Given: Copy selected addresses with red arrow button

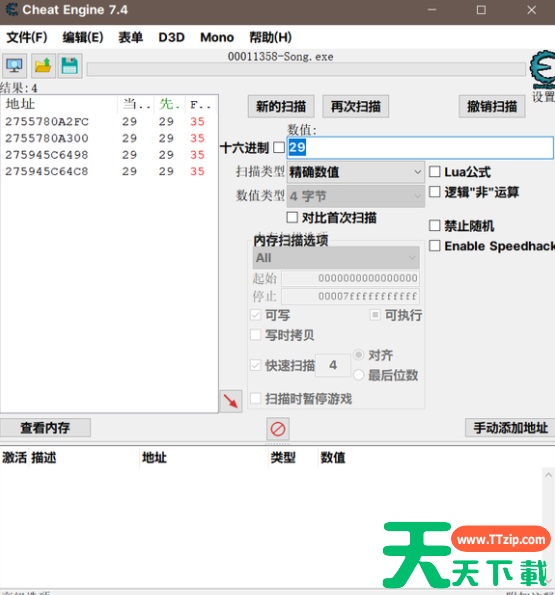Looking at the screenshot, I should pos(231,401).
